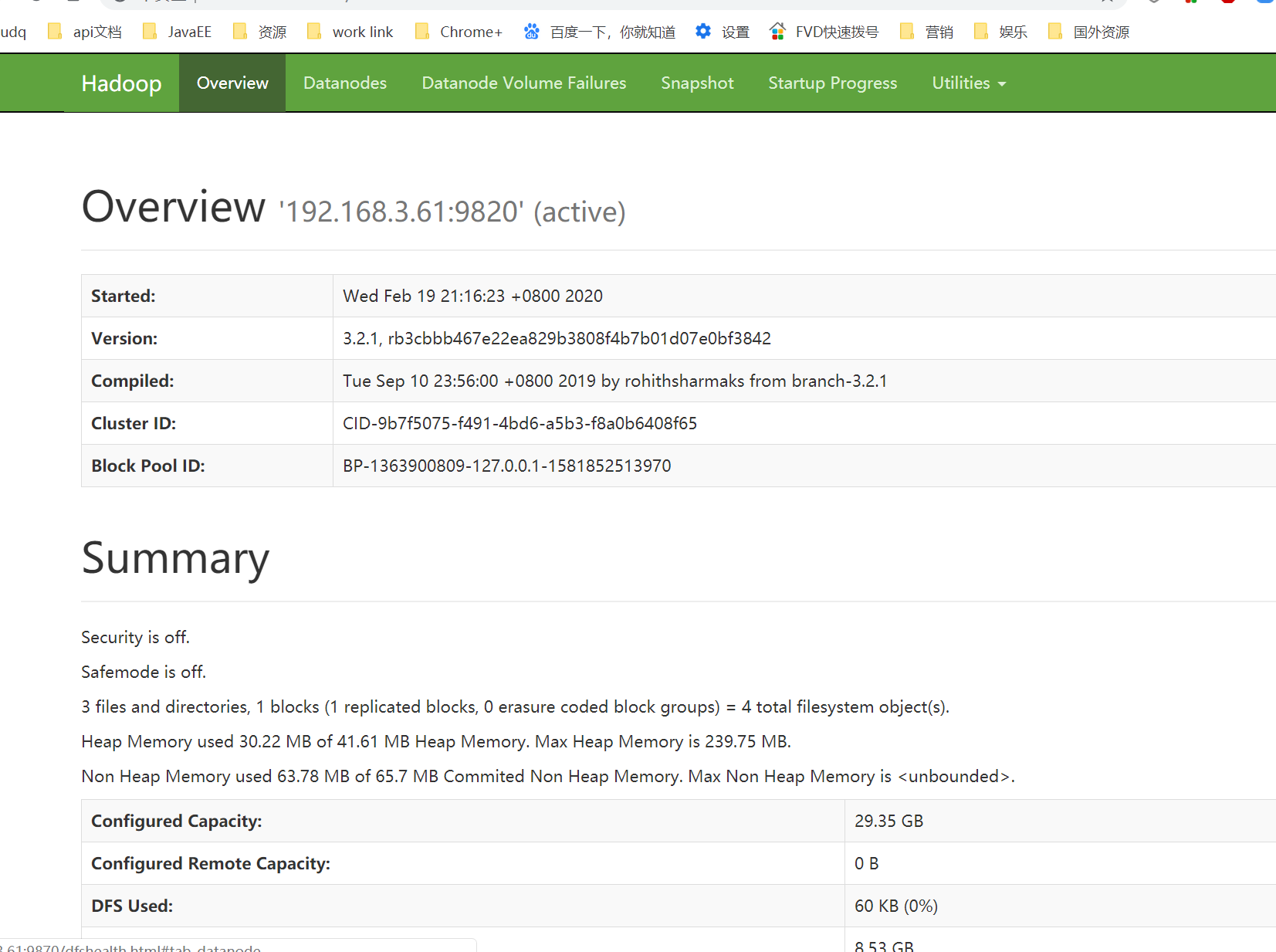
Task: Select the Block Pool ID value
Action: [506, 466]
